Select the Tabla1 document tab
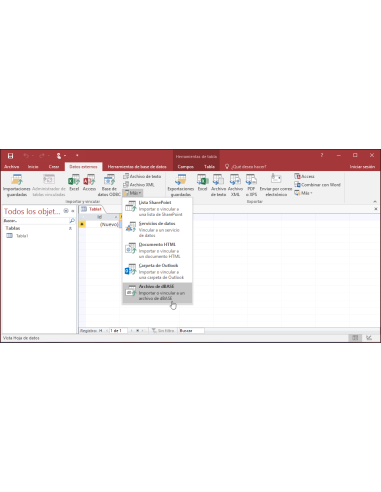Screen dimensions: 381x492 92,209
